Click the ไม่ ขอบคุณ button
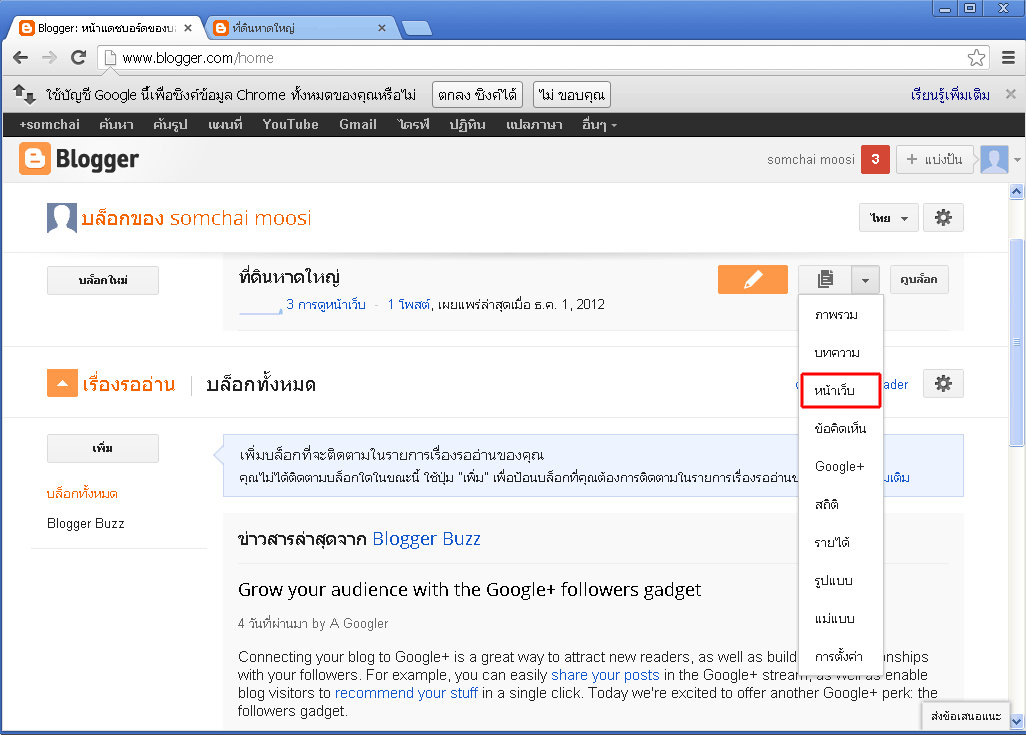 point(572,95)
